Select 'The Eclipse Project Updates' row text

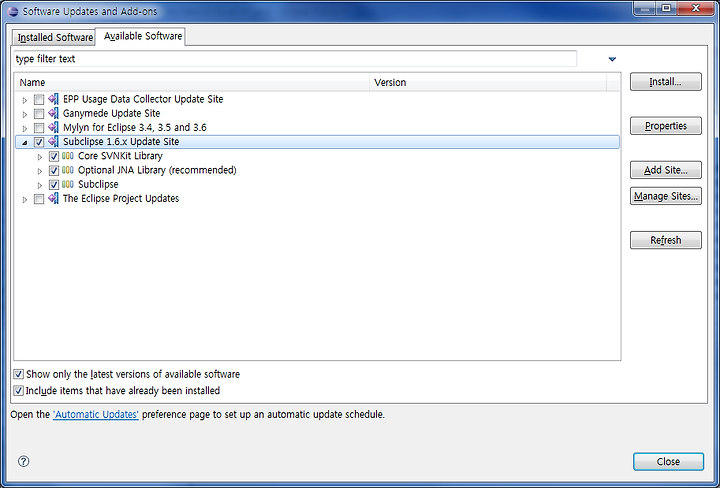click(121, 198)
